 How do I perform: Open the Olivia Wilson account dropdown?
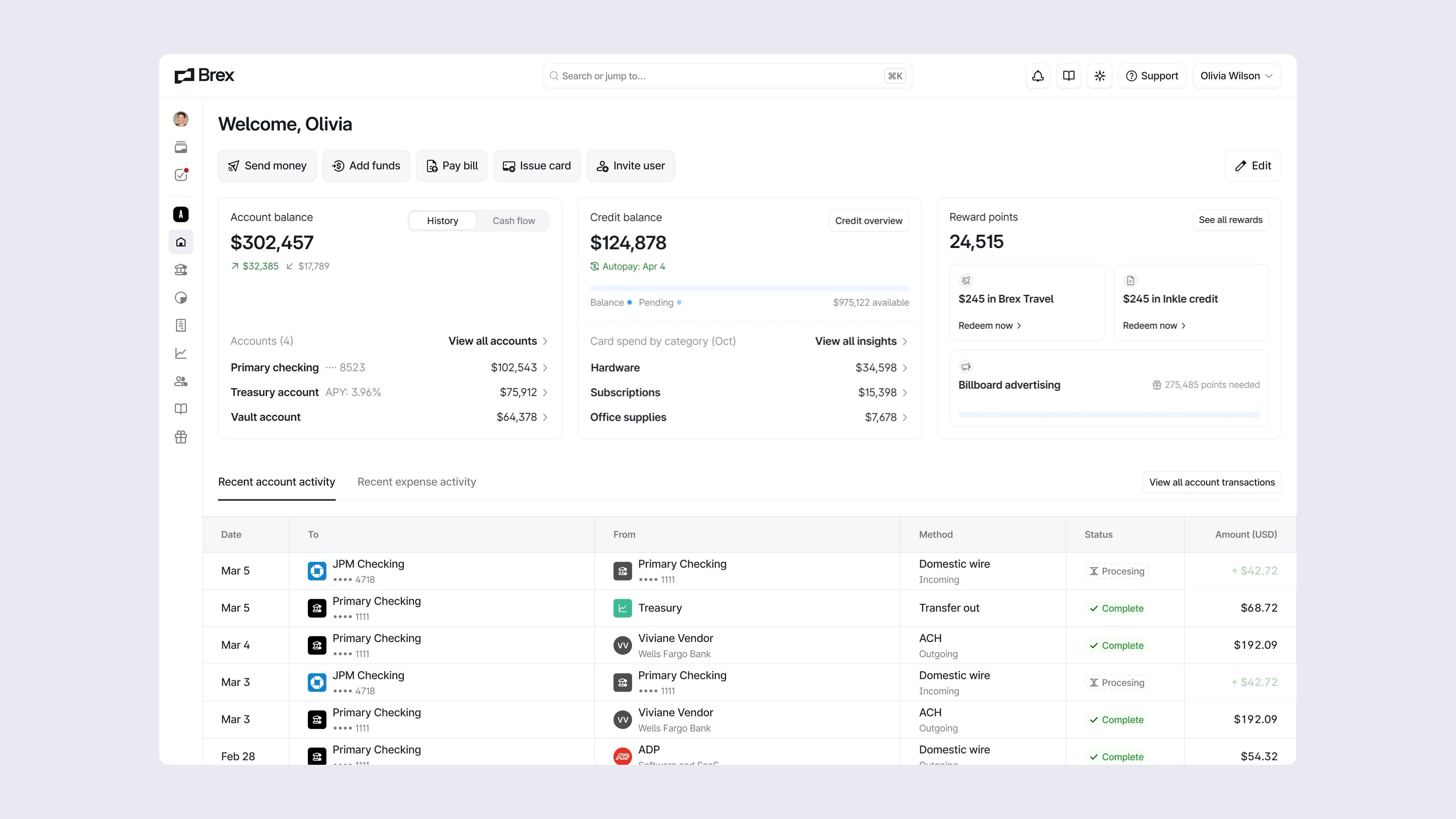tap(1237, 75)
